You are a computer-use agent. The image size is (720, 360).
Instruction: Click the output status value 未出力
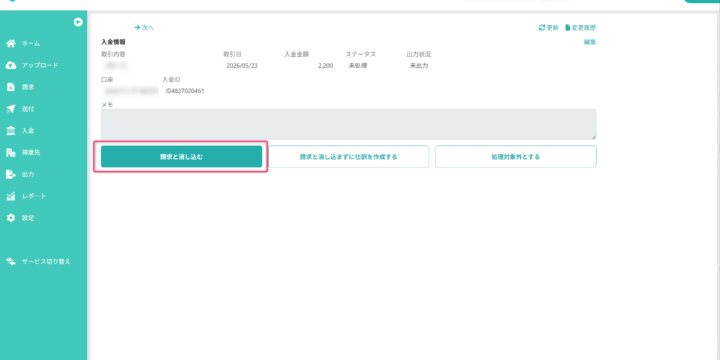coord(419,66)
